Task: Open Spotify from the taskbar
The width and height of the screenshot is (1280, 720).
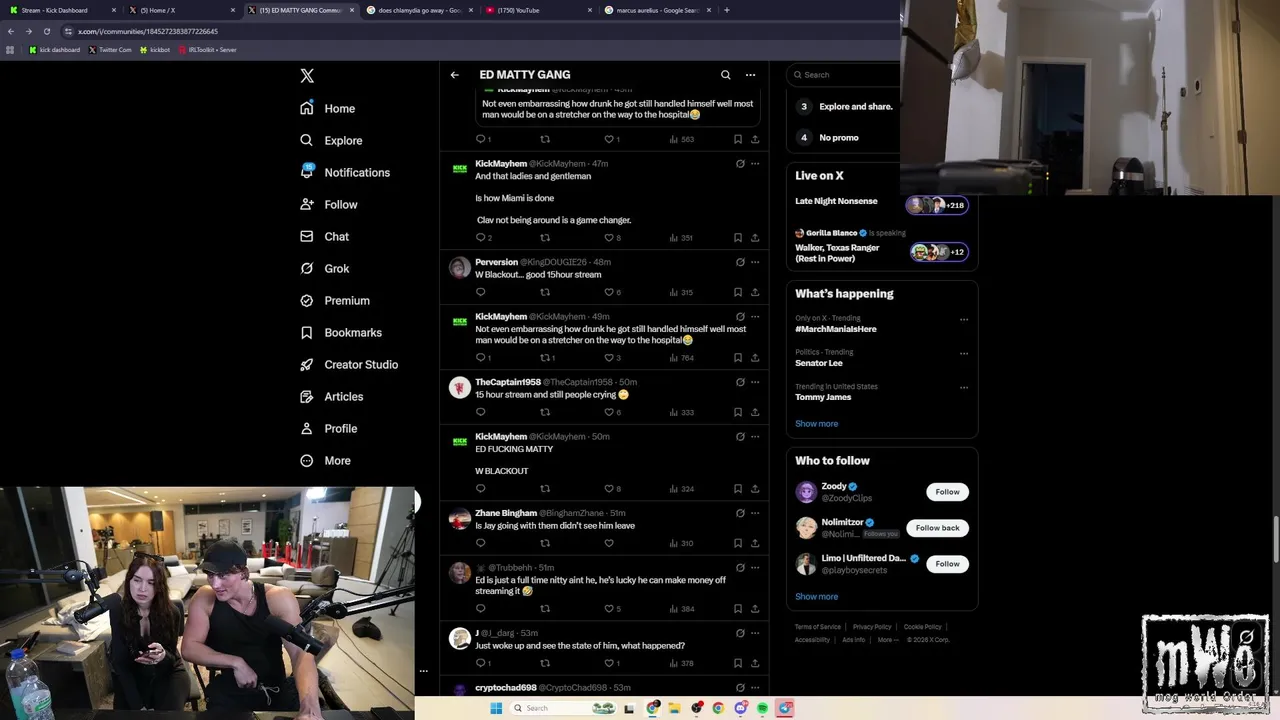Action: [x=762, y=708]
